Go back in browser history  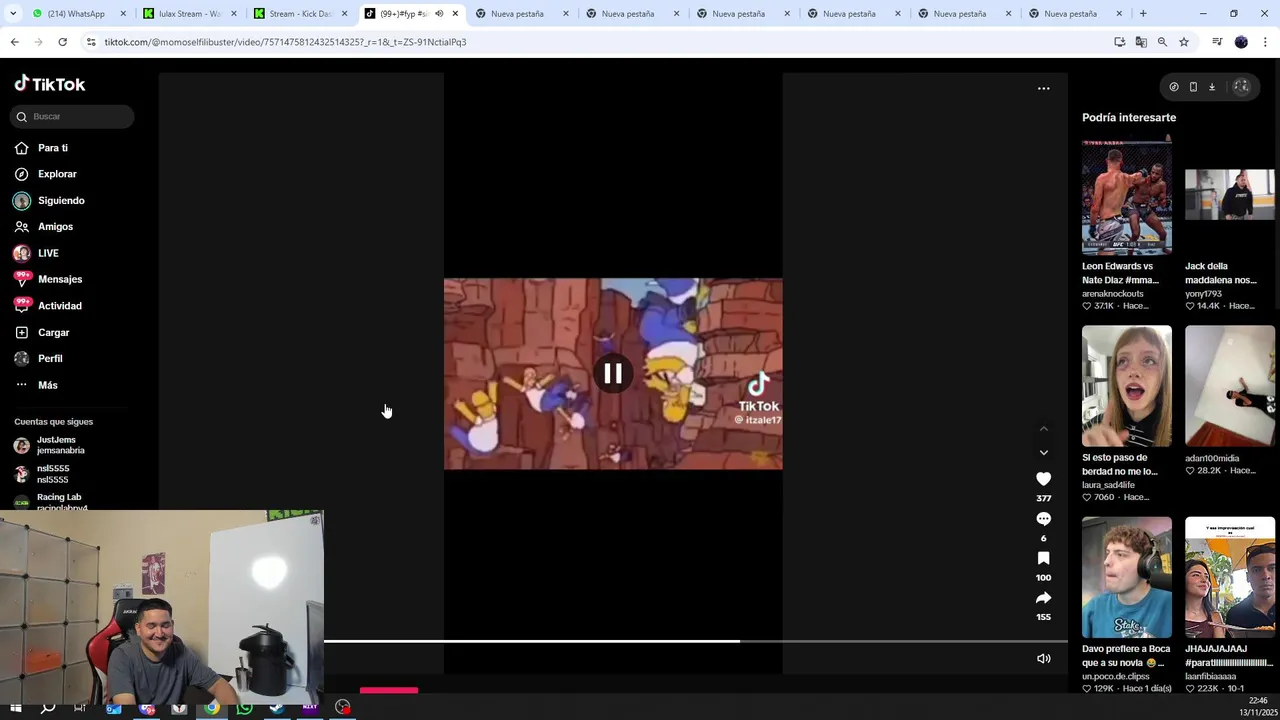point(14,42)
